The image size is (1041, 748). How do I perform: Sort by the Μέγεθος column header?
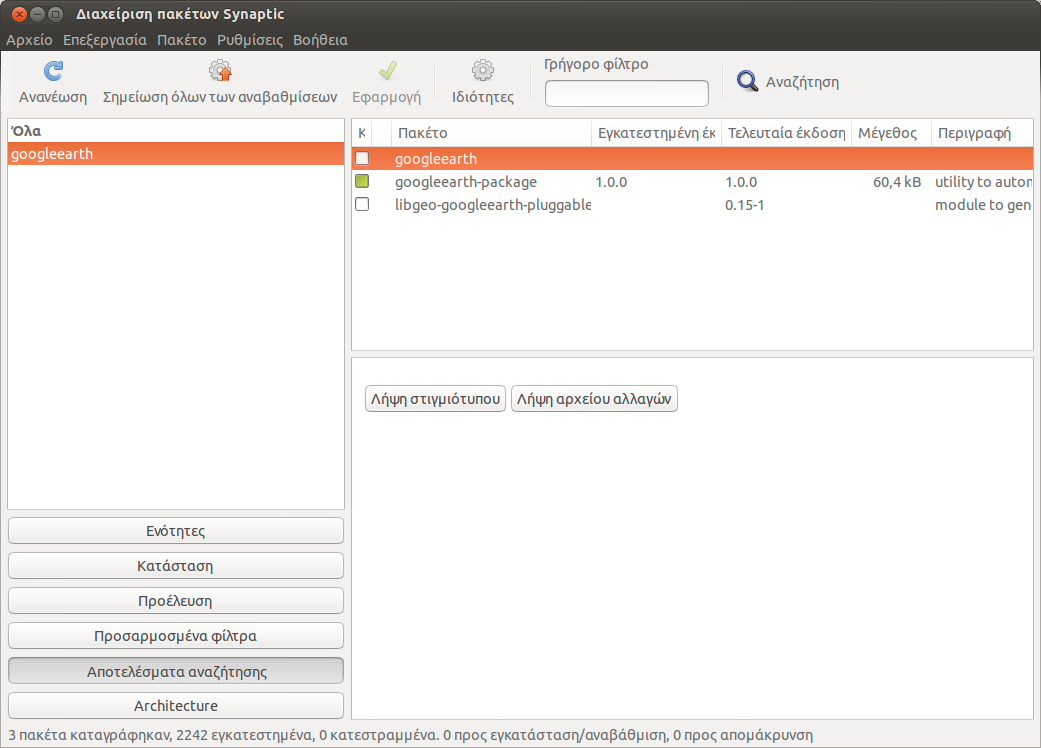(x=891, y=133)
